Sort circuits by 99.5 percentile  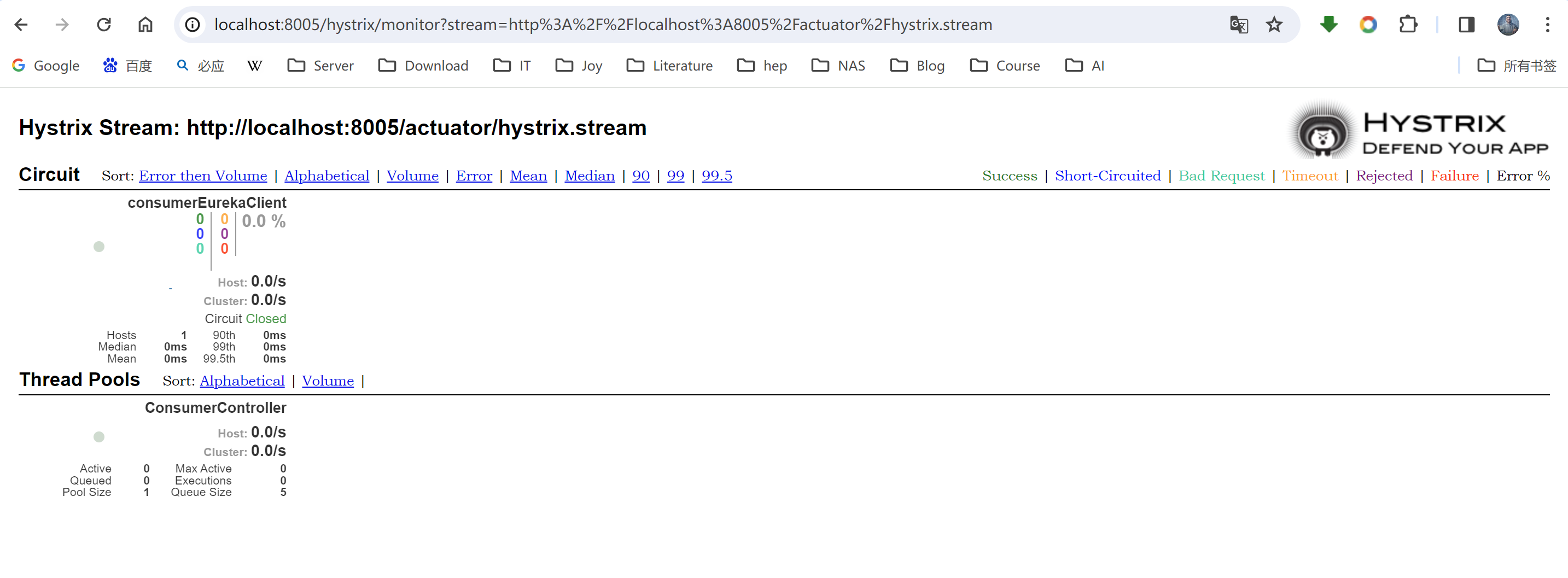tap(717, 176)
